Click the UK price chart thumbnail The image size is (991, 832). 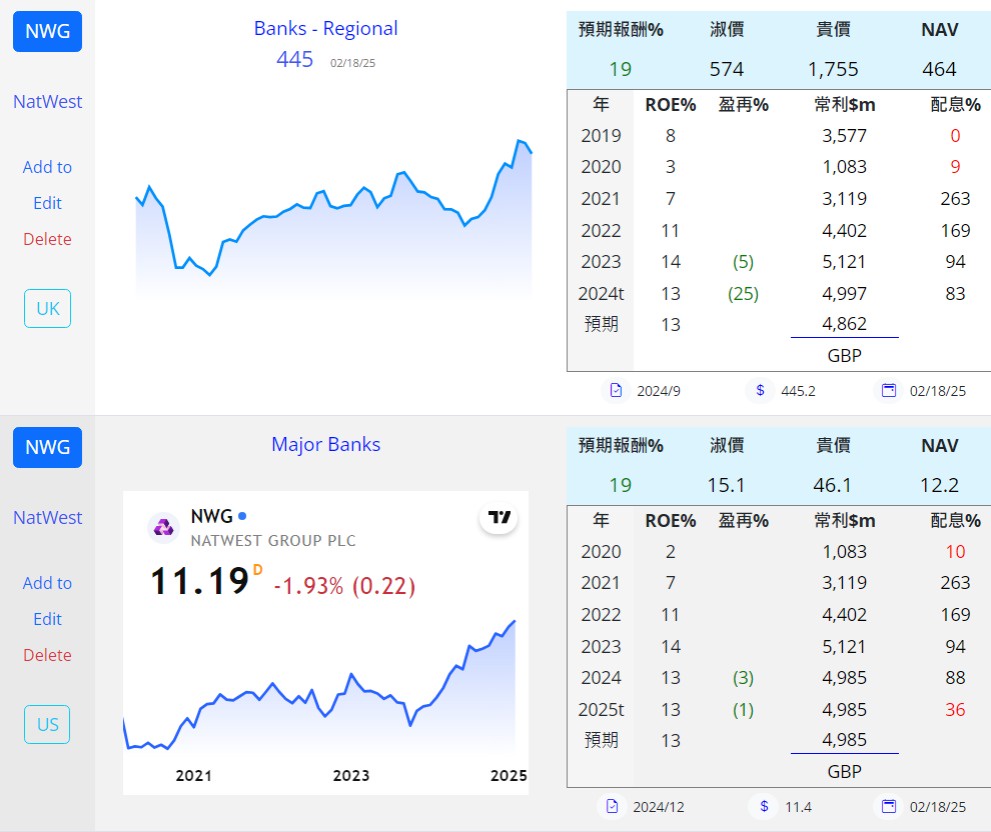334,217
